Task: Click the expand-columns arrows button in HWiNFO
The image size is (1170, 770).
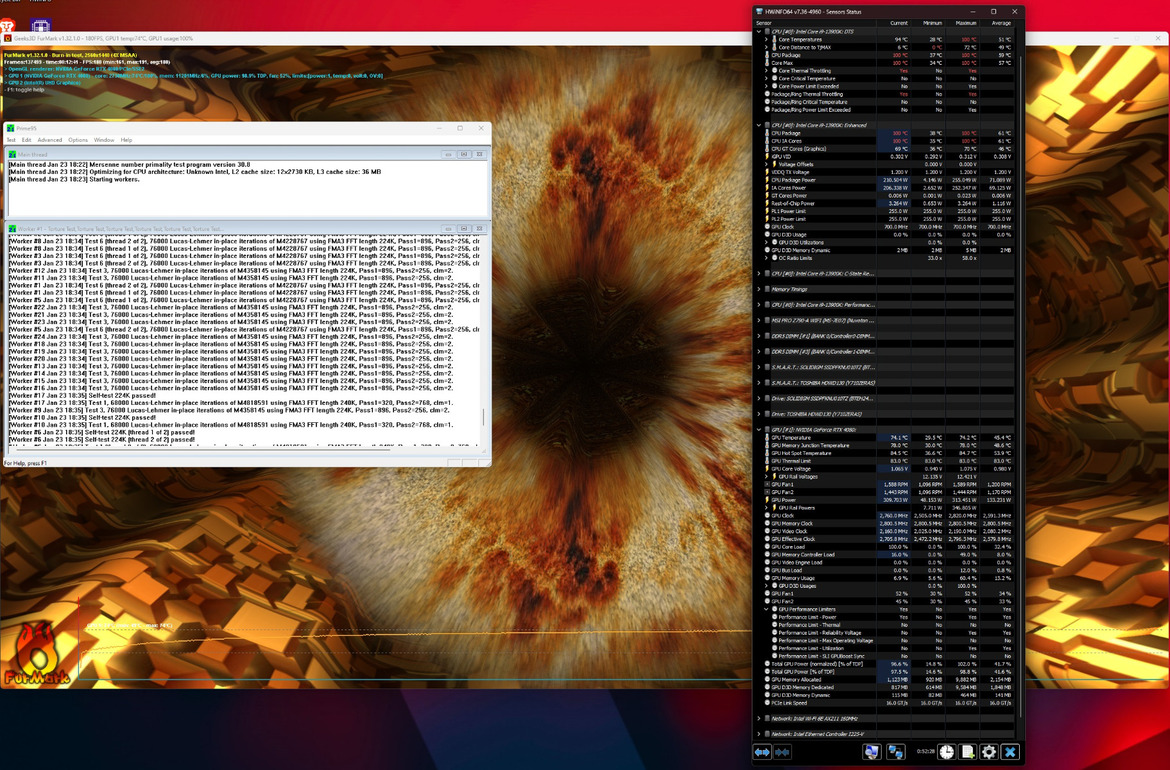Action: click(762, 752)
